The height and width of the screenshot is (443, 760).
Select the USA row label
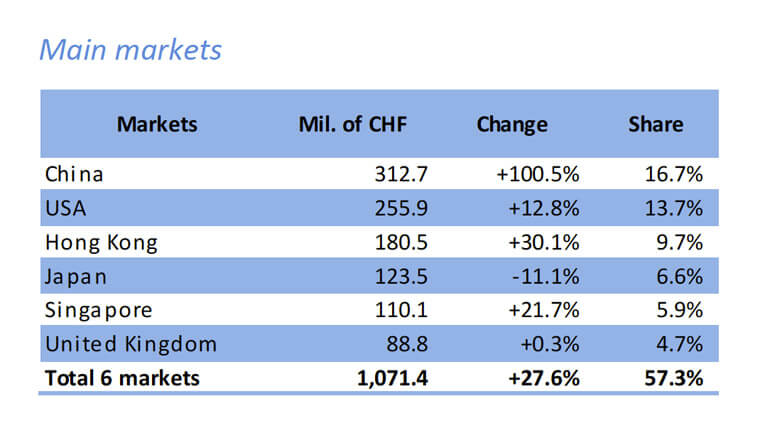click(66, 209)
